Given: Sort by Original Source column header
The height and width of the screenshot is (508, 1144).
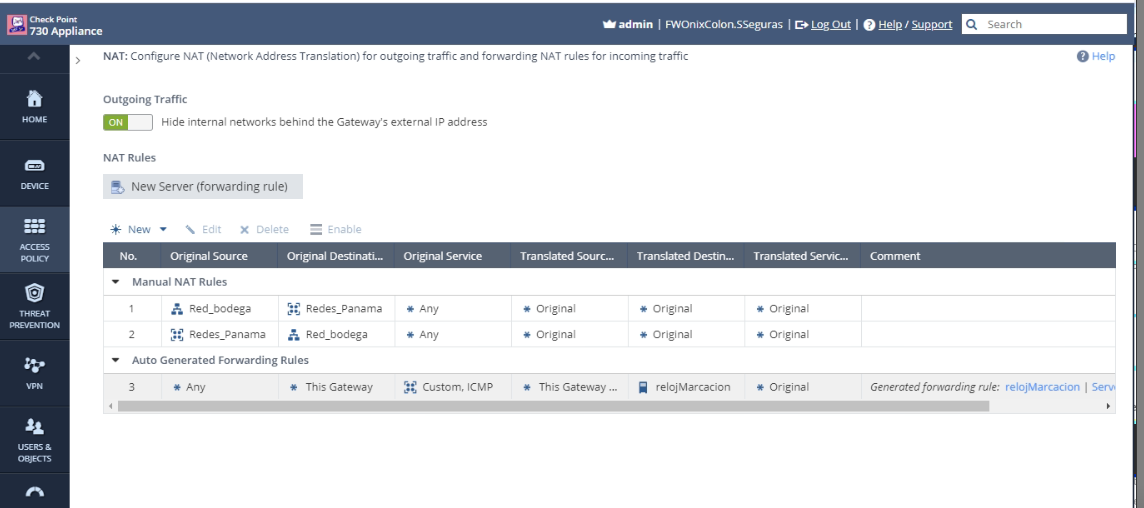Looking at the screenshot, I should [x=208, y=256].
